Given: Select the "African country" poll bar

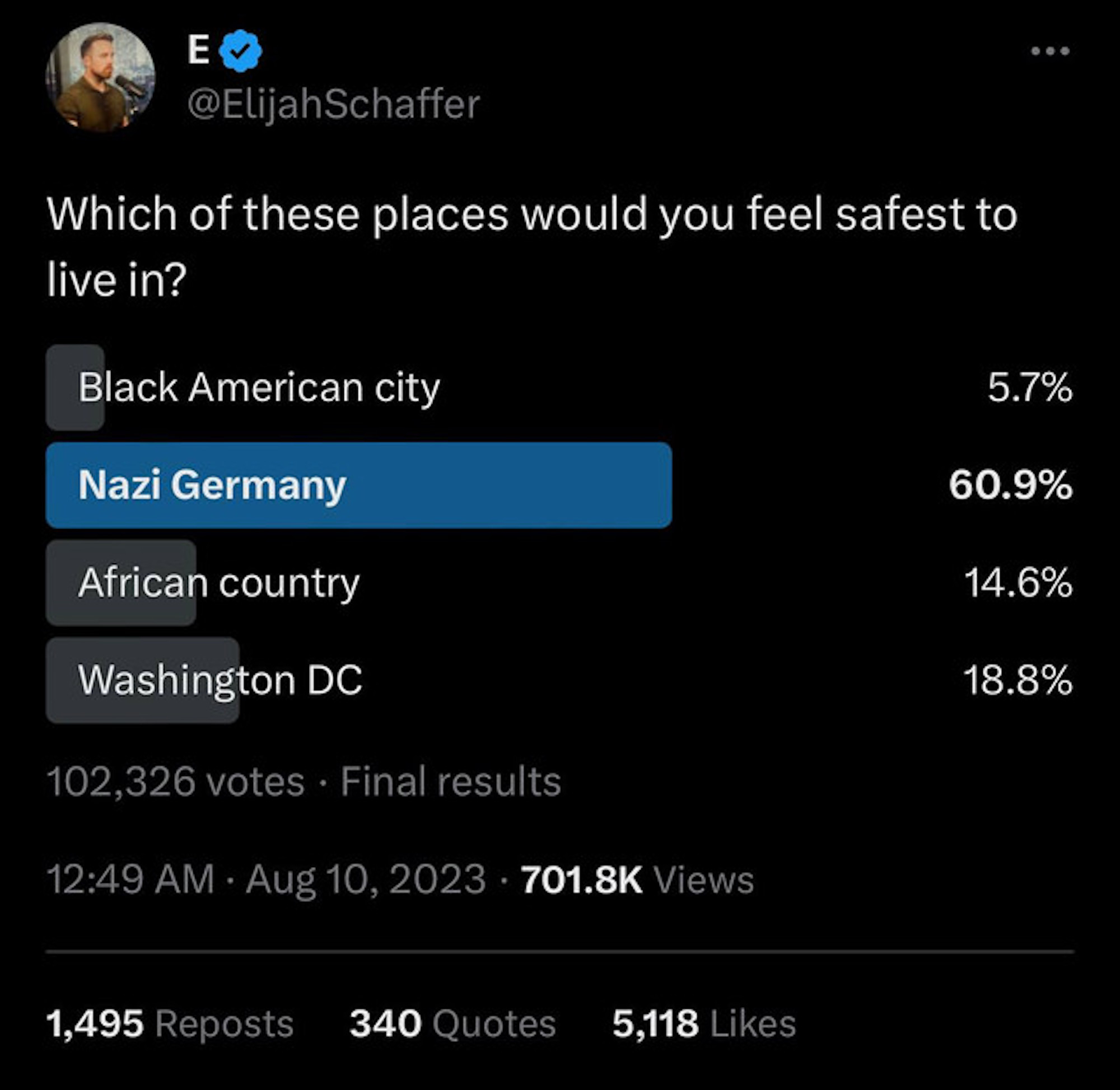Looking at the screenshot, I should 219,583.
